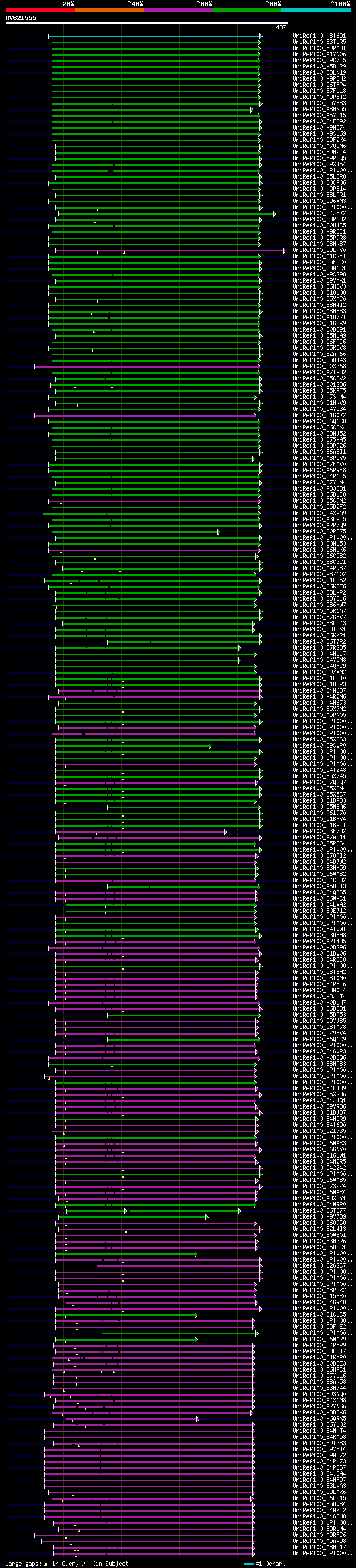Select the UniRef100_C9SWP0 entry

pos(319,746)
